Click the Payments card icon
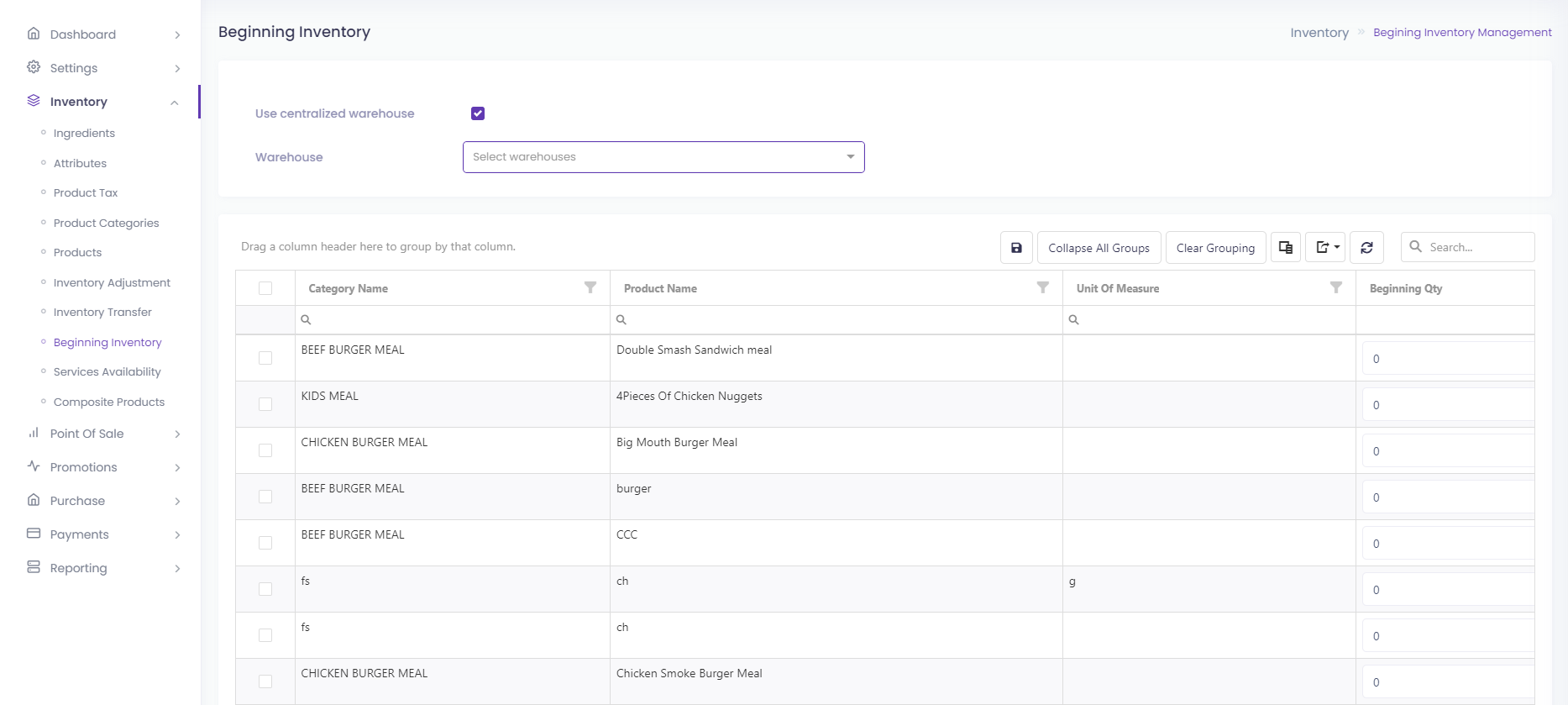Screen dimensions: 1568x705 [x=34, y=534]
